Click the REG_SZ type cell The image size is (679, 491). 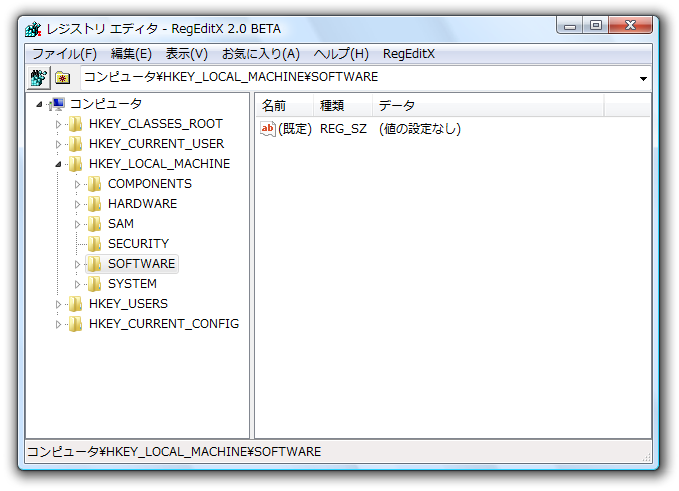343,129
